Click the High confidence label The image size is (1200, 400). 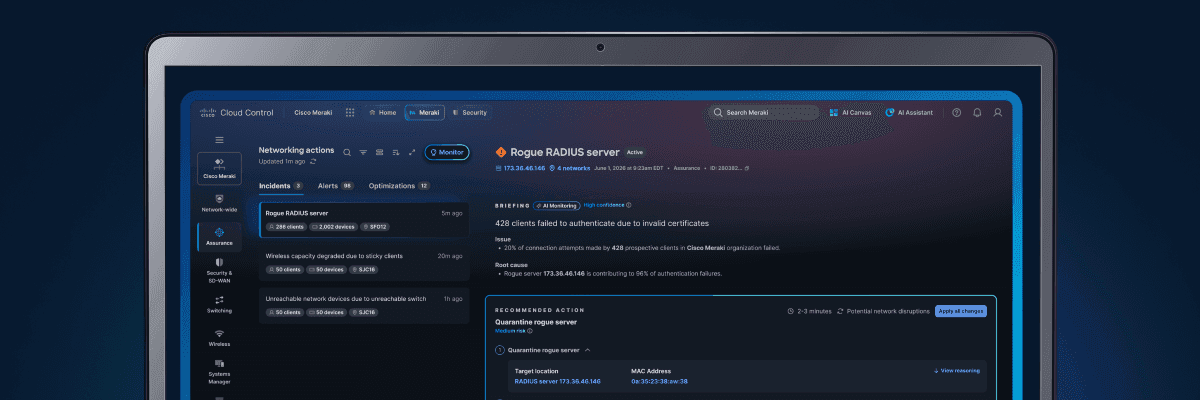(603, 205)
